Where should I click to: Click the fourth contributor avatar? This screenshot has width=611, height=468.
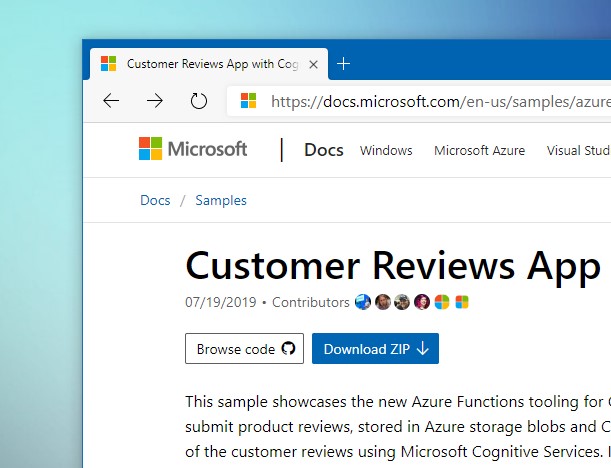[x=422, y=302]
